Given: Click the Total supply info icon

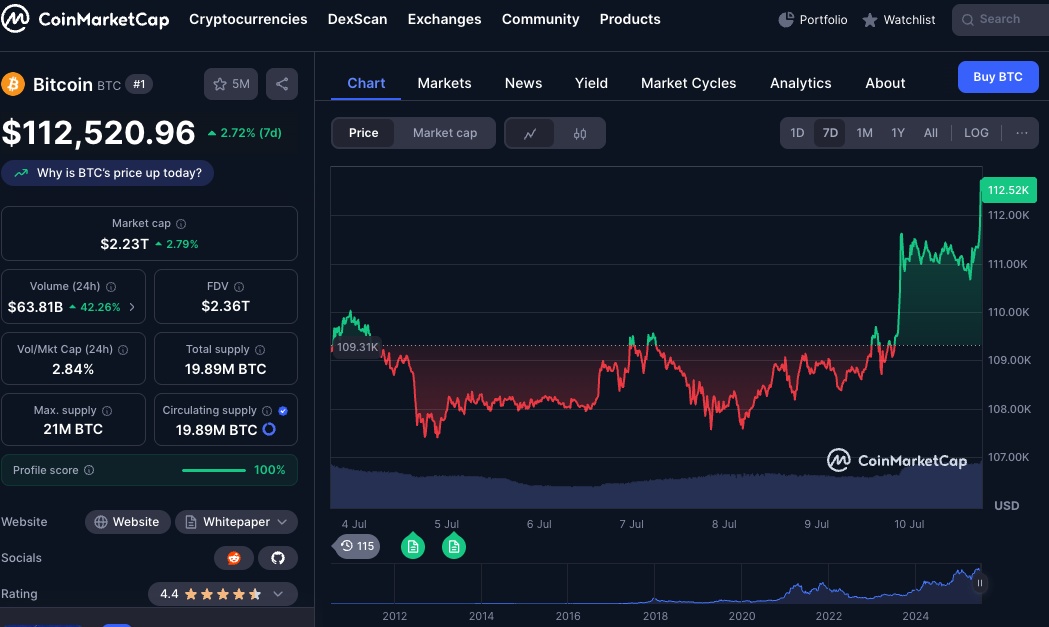Looking at the screenshot, I should pos(260,350).
